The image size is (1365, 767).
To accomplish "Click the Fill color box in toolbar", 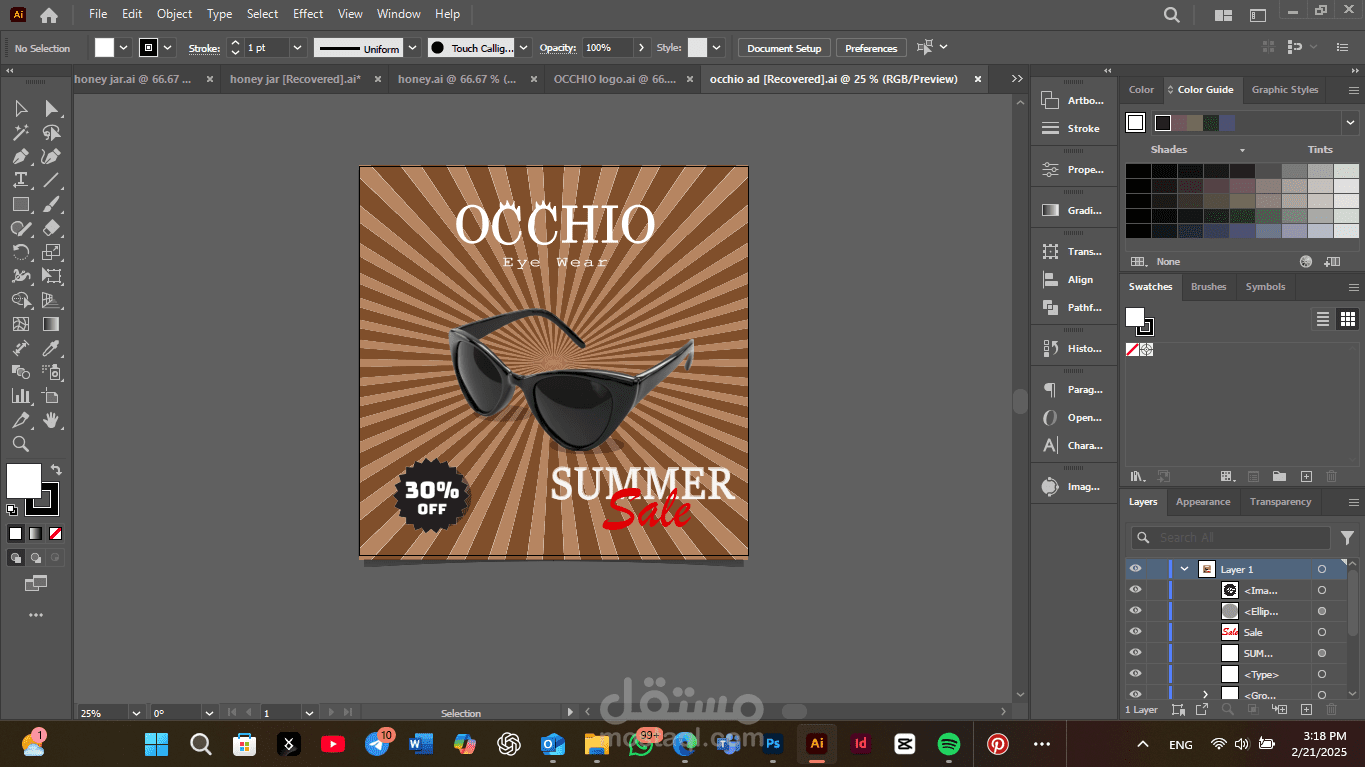I will [23, 481].
